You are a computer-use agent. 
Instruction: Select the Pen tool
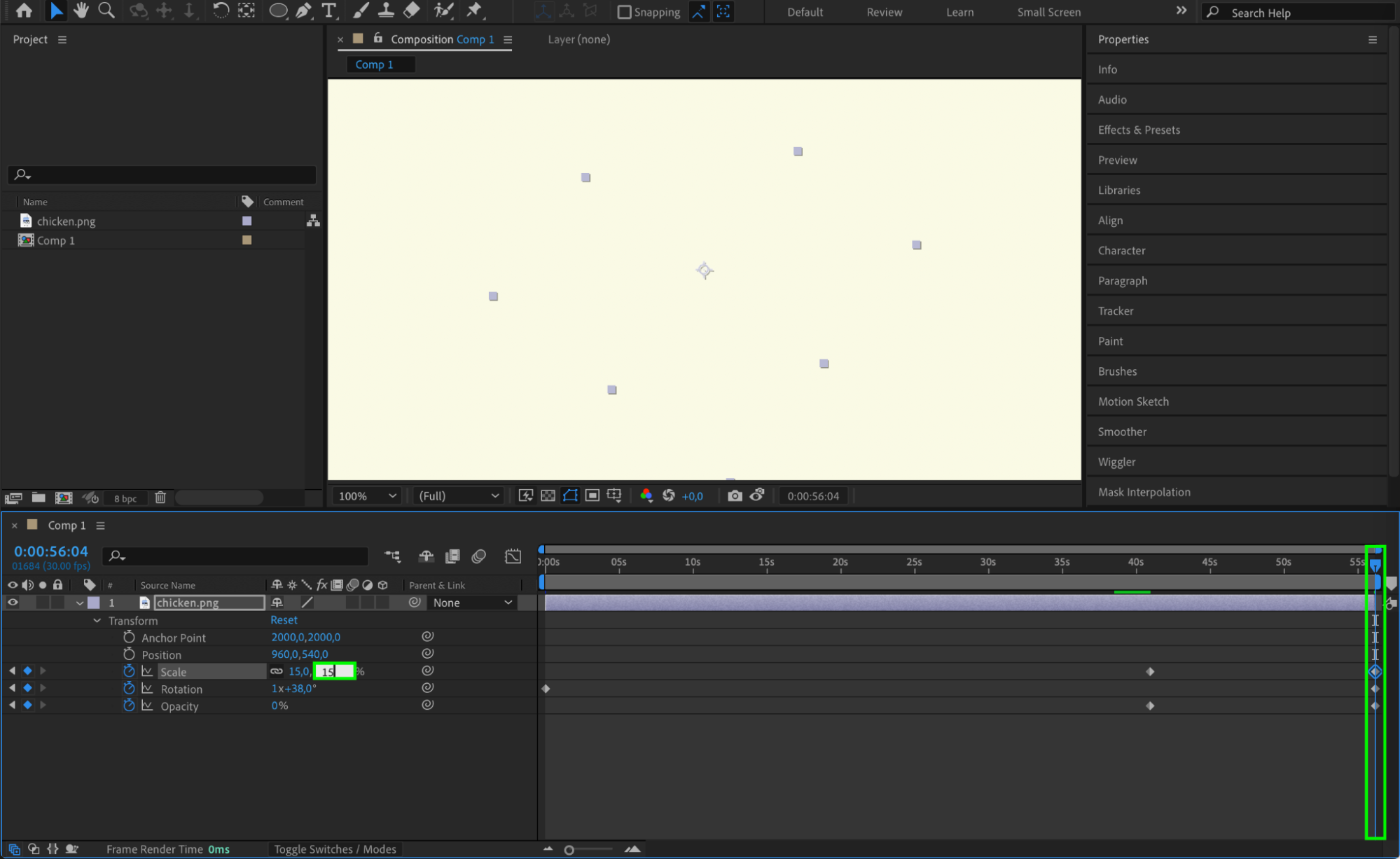303,11
